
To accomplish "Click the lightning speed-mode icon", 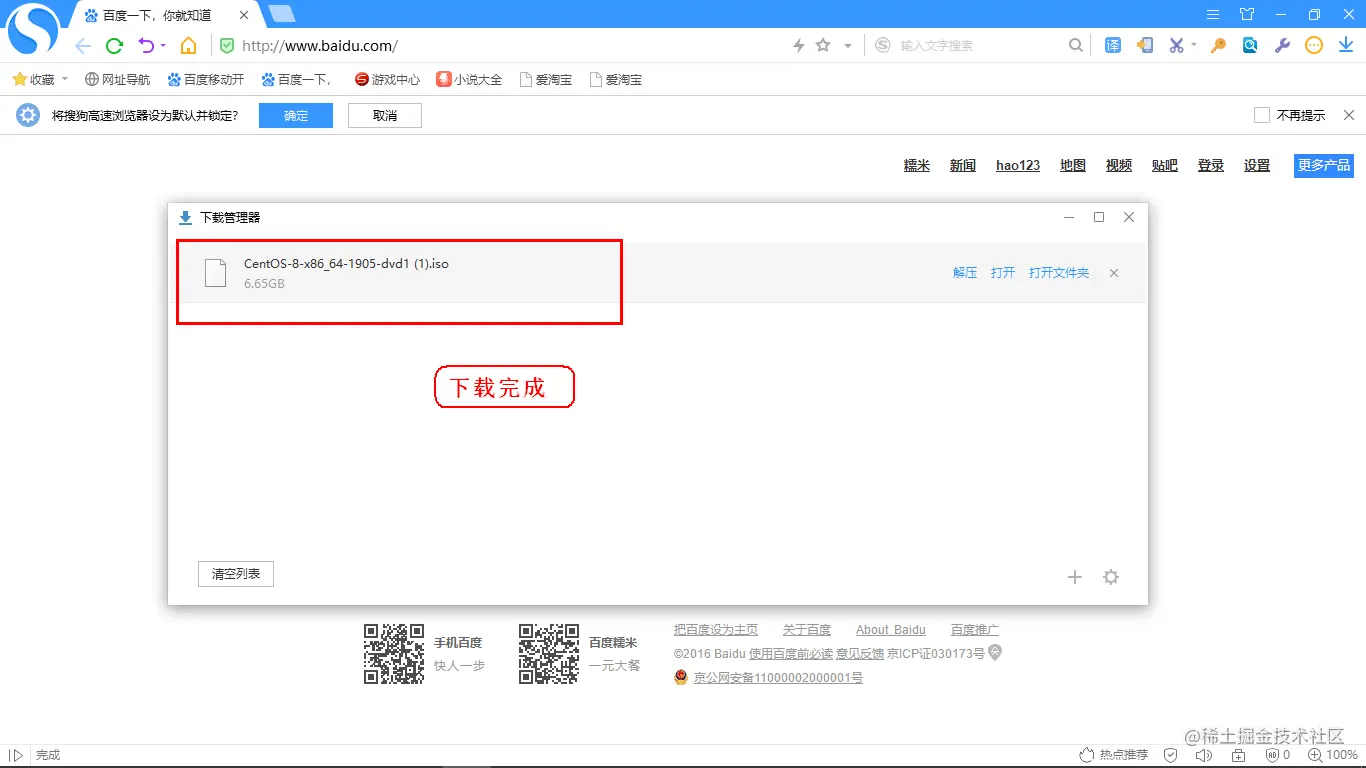I will point(798,45).
